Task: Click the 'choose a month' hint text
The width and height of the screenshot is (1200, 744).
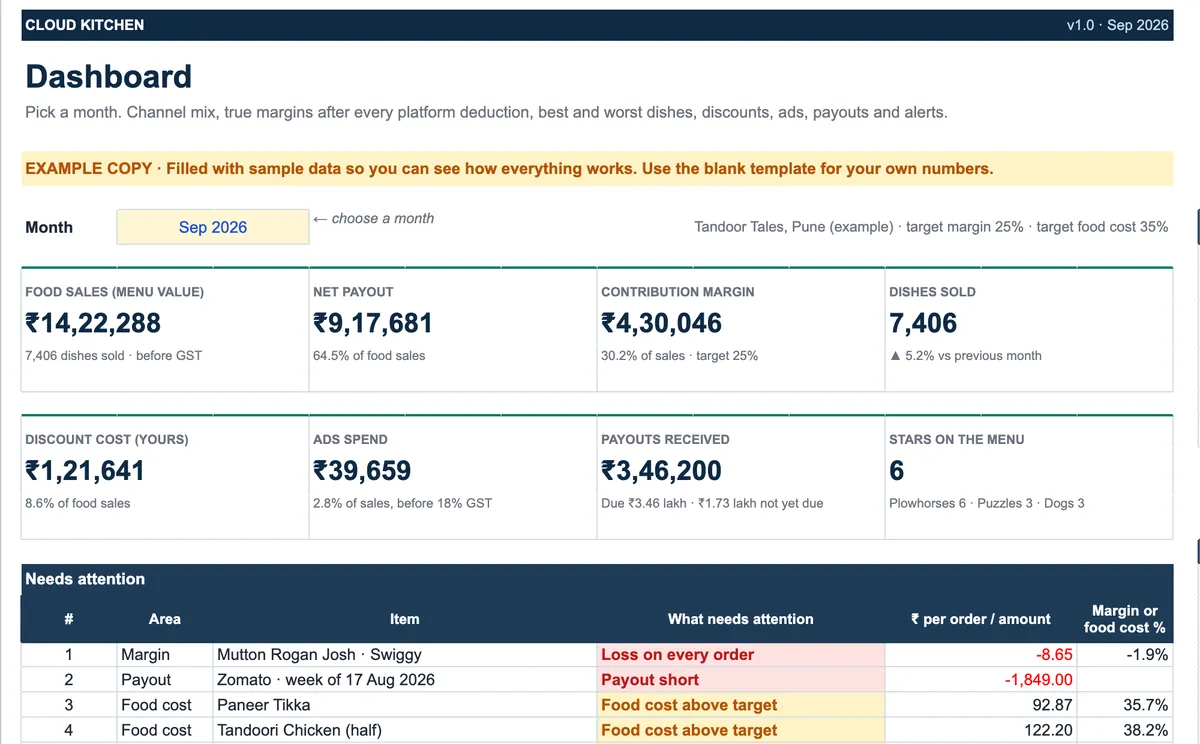Action: [x=373, y=218]
